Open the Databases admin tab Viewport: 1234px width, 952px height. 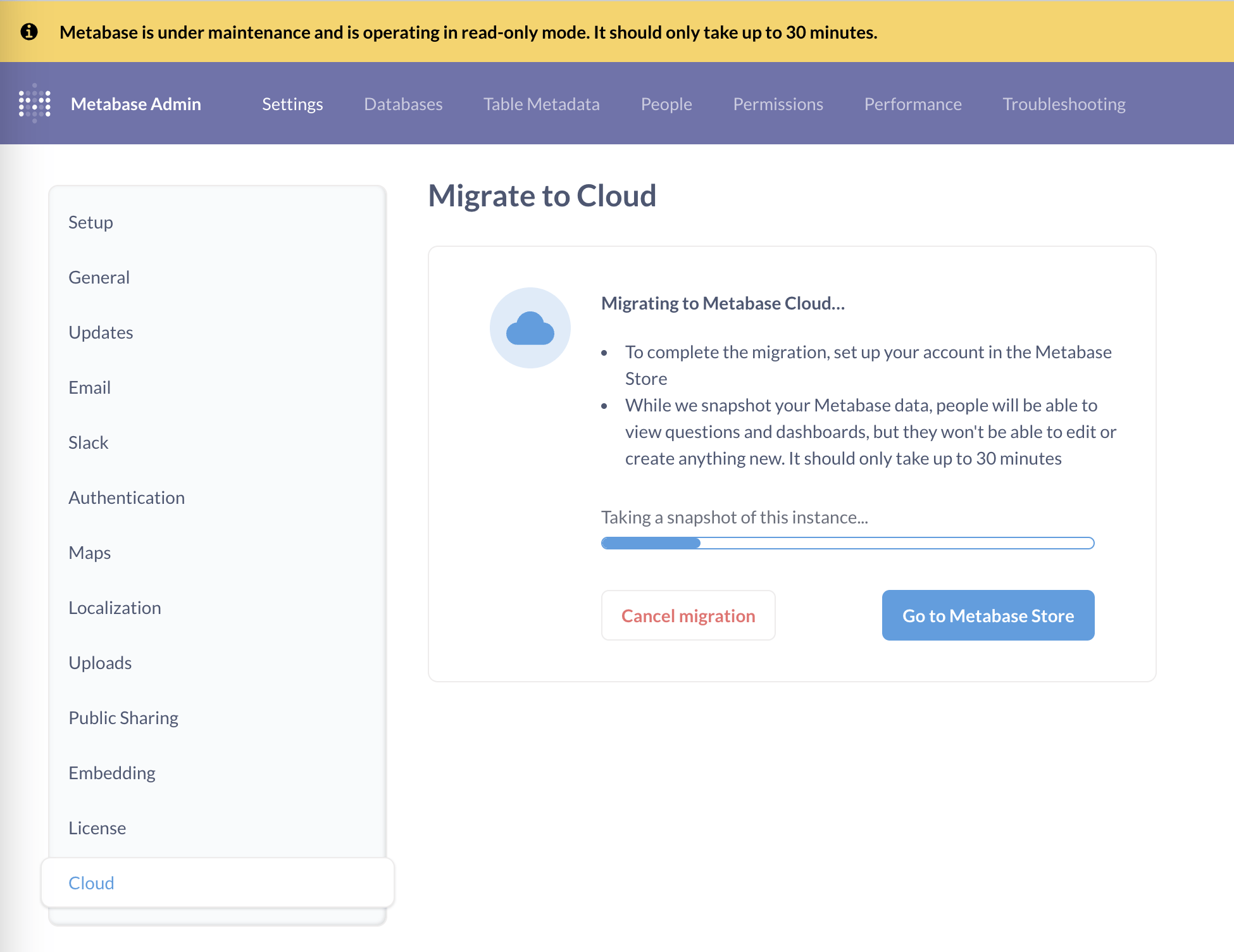pyautogui.click(x=403, y=104)
